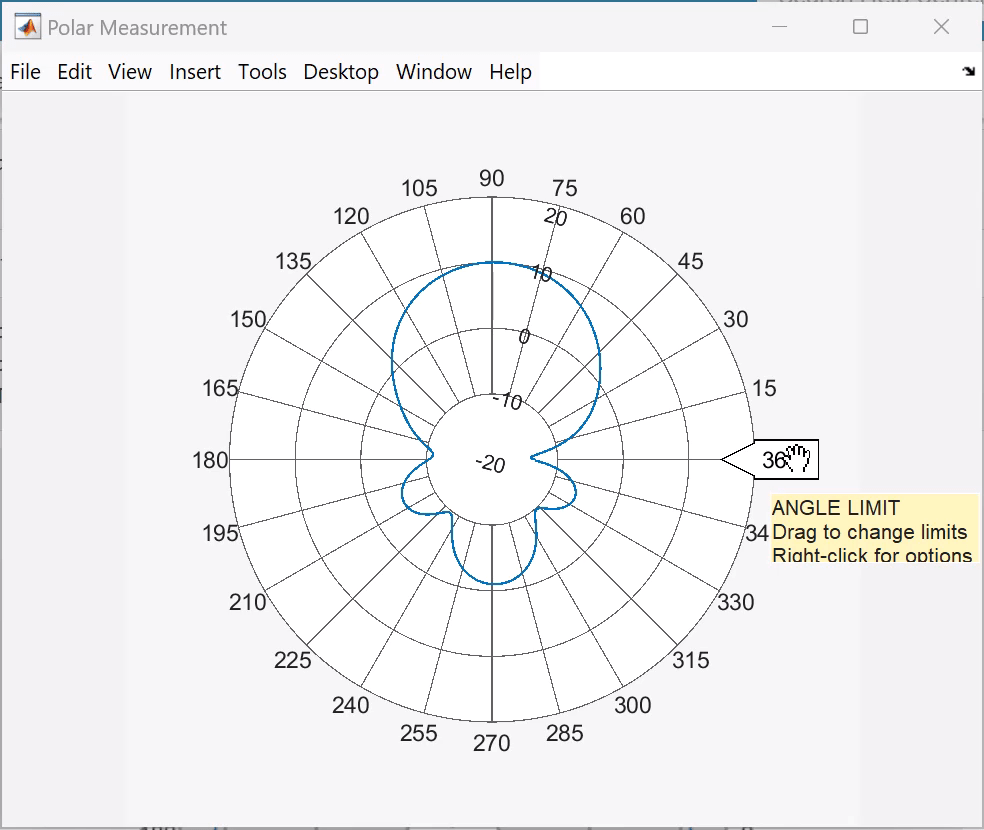Open the Window menu
984x830 pixels.
pos(433,72)
